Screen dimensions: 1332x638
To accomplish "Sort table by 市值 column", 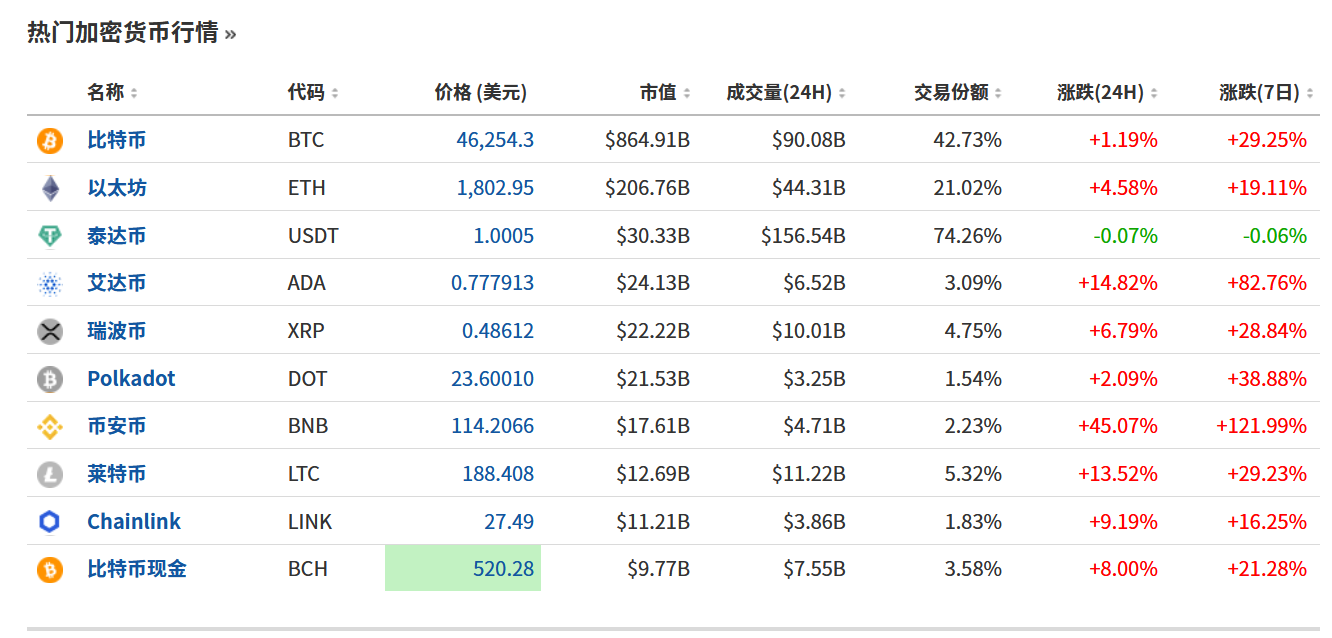I will tap(665, 92).
